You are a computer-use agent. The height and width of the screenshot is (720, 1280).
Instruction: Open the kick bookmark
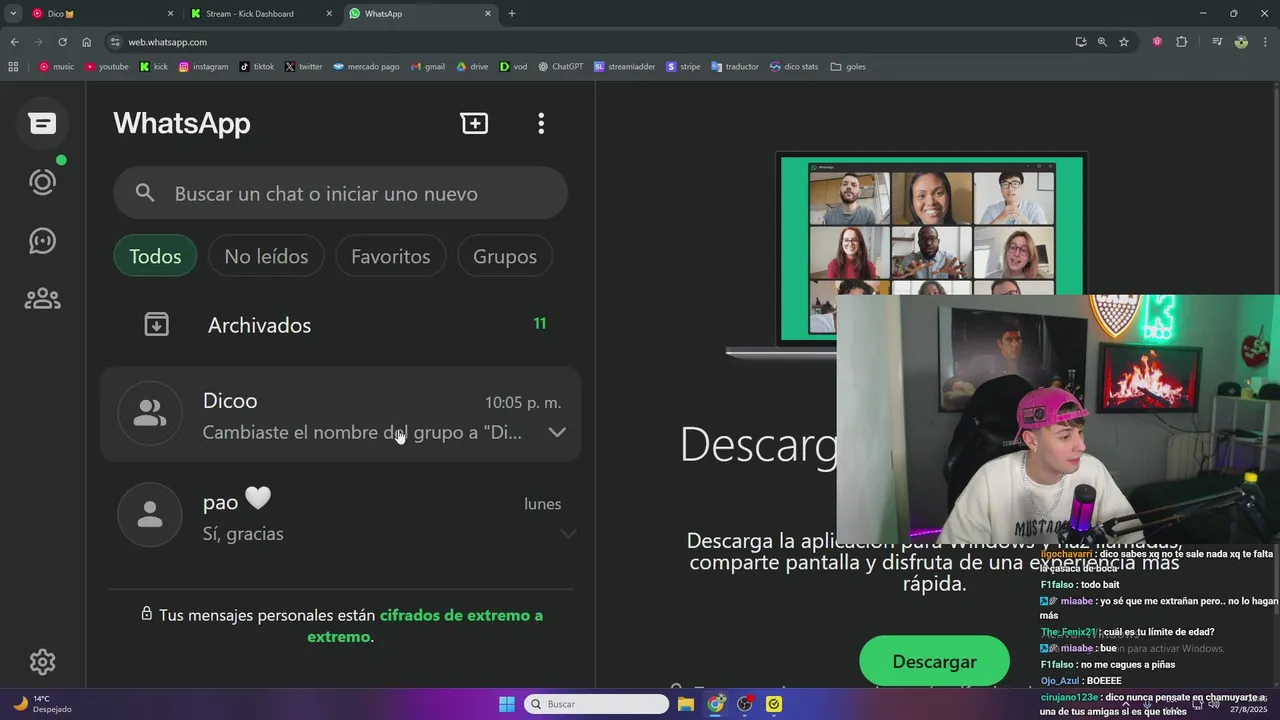pos(154,67)
